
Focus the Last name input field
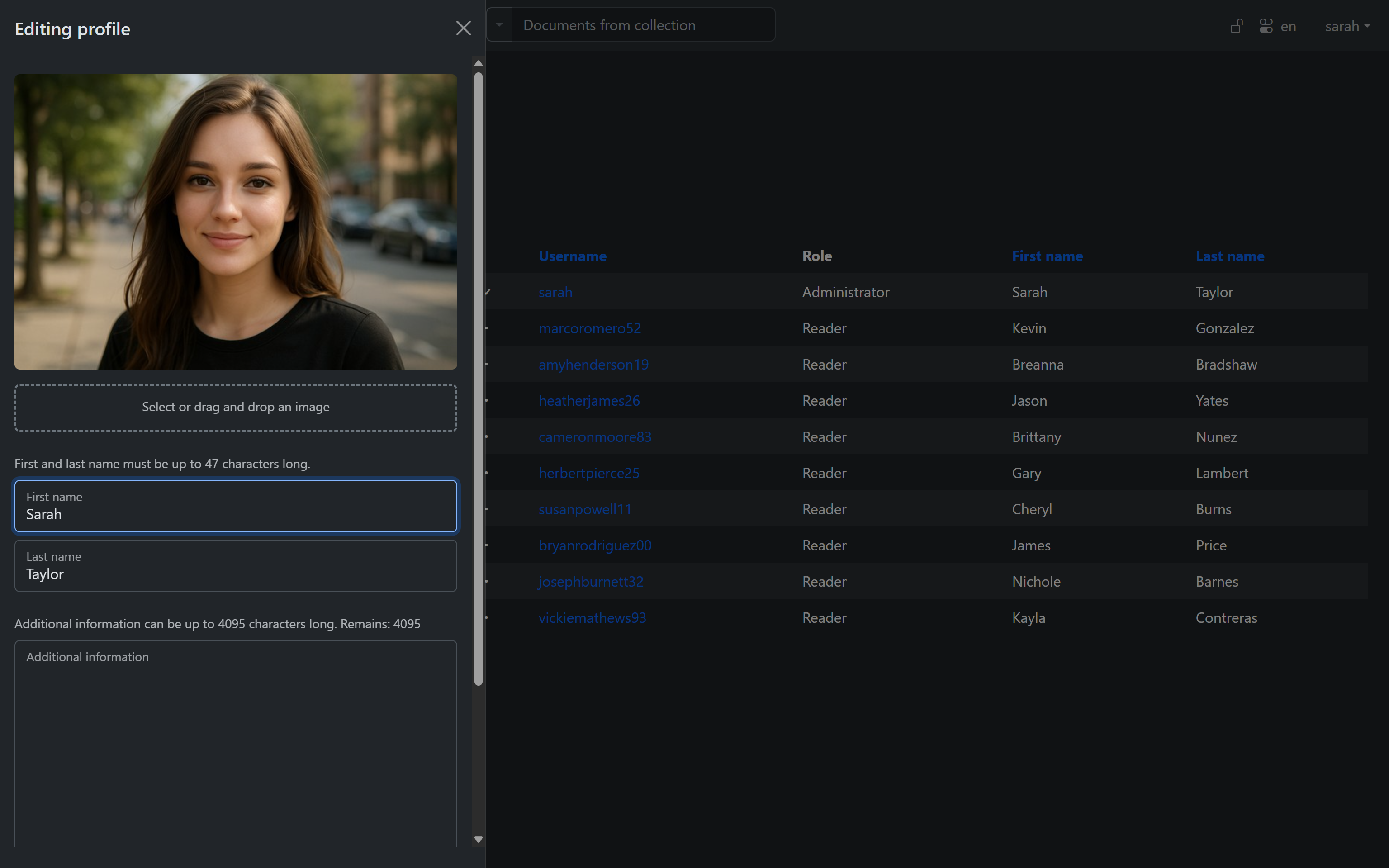[x=235, y=565]
